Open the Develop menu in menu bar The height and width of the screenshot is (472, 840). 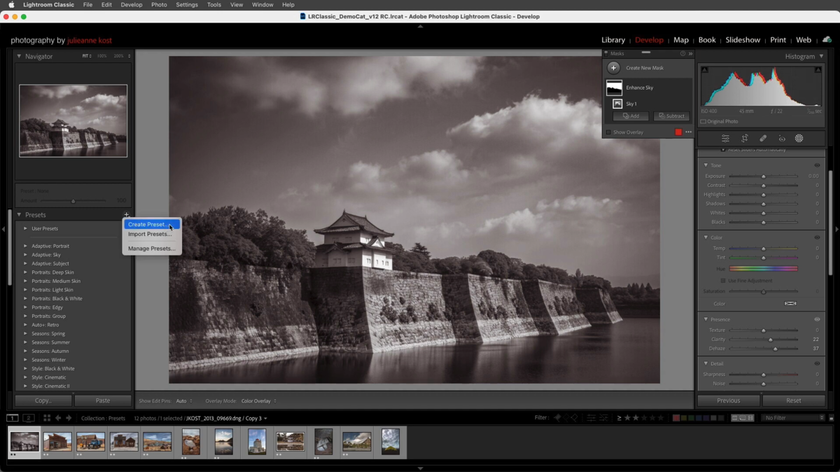131,5
